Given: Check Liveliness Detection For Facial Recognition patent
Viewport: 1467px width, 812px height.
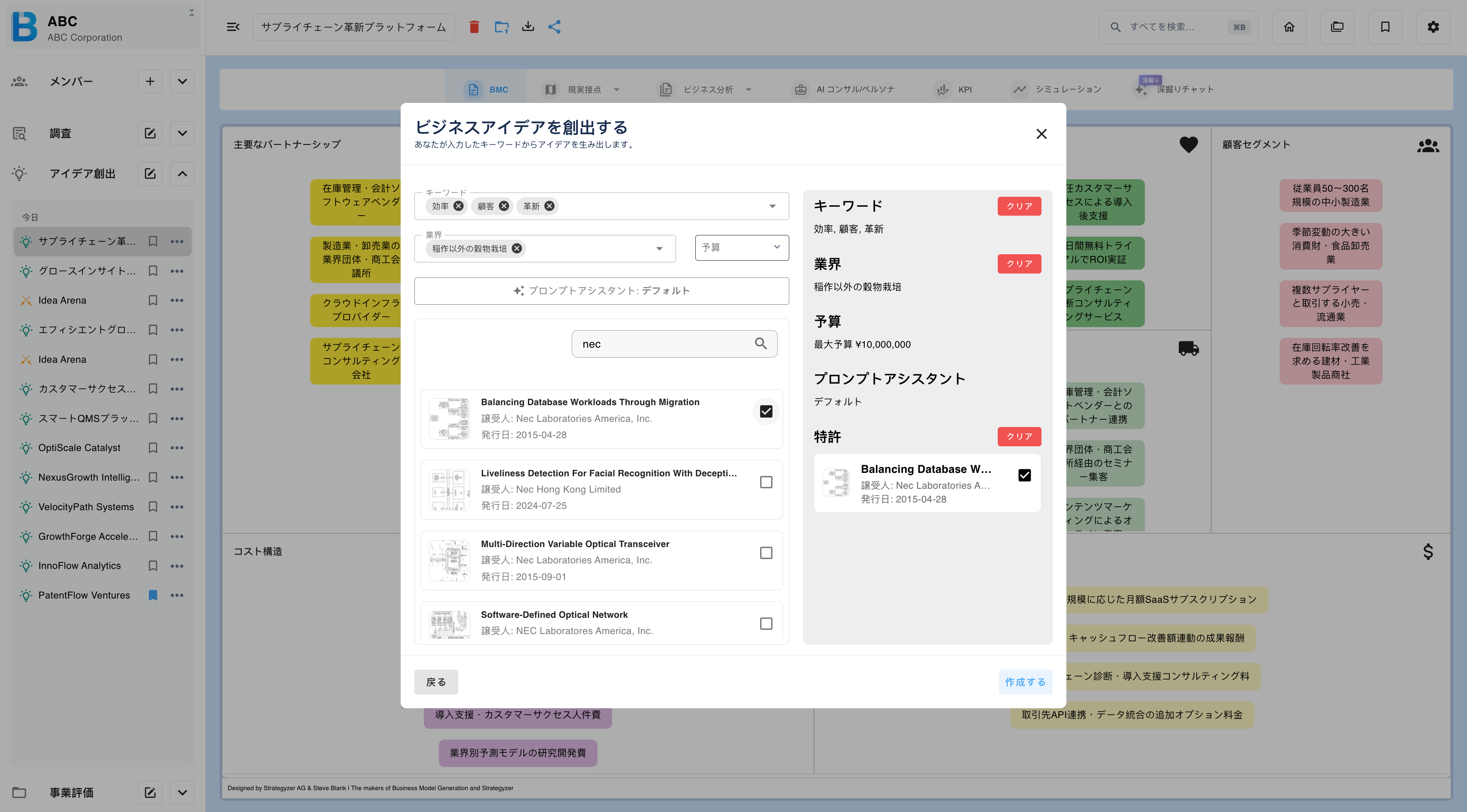Looking at the screenshot, I should pos(766,482).
